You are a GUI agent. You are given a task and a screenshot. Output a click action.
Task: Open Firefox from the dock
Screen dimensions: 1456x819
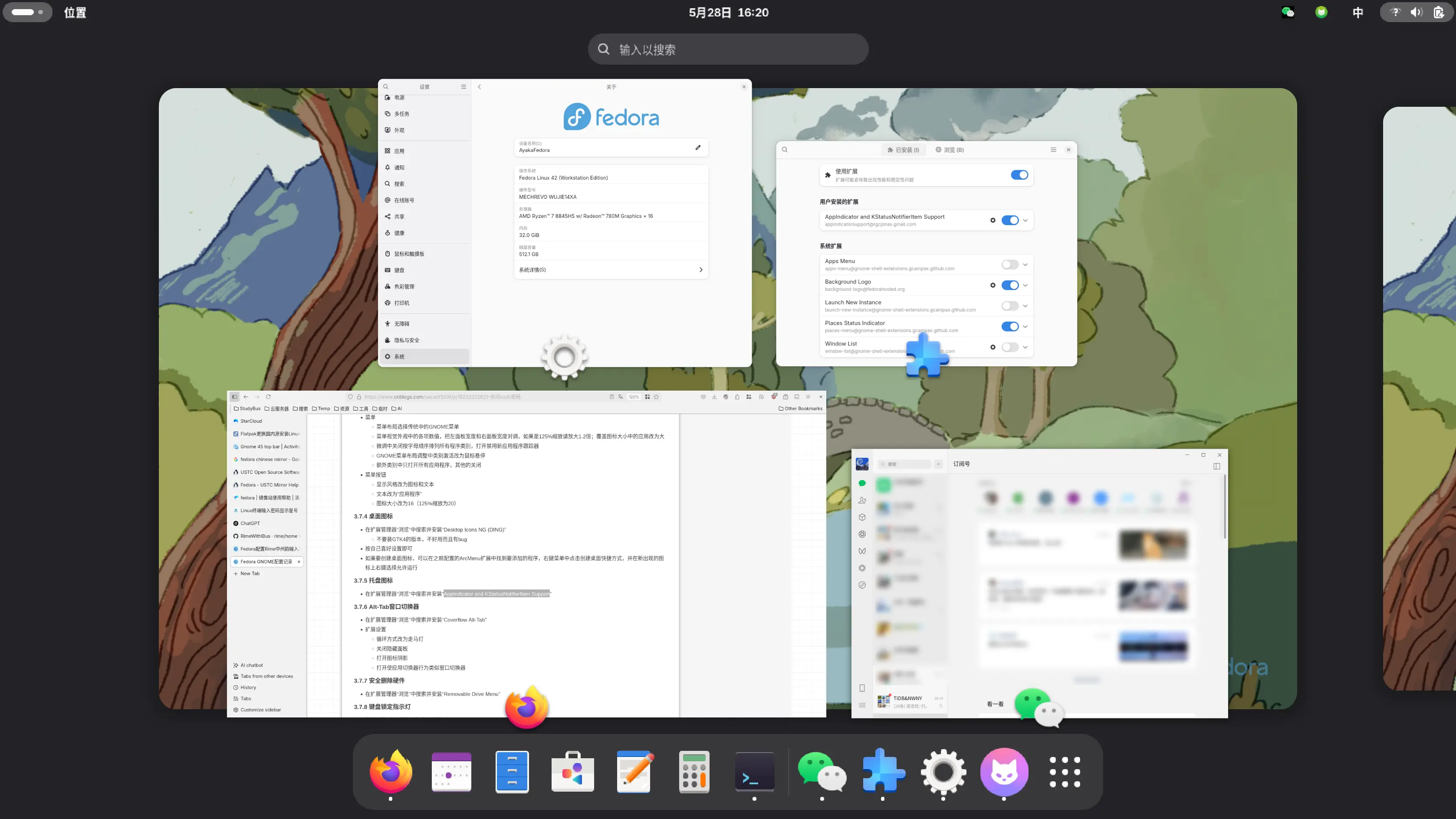point(391,772)
